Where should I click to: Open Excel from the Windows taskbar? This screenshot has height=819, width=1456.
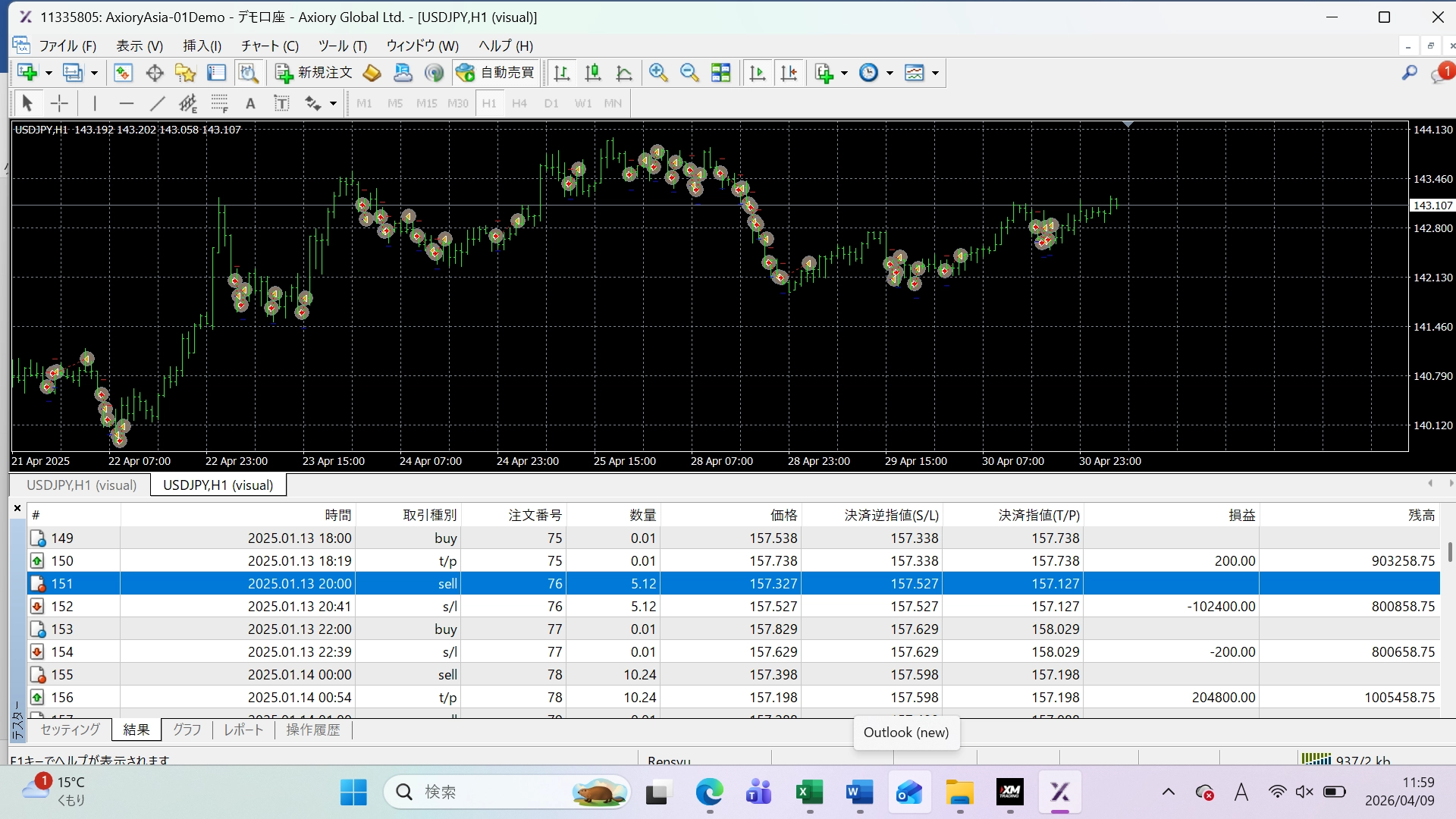pos(809,793)
